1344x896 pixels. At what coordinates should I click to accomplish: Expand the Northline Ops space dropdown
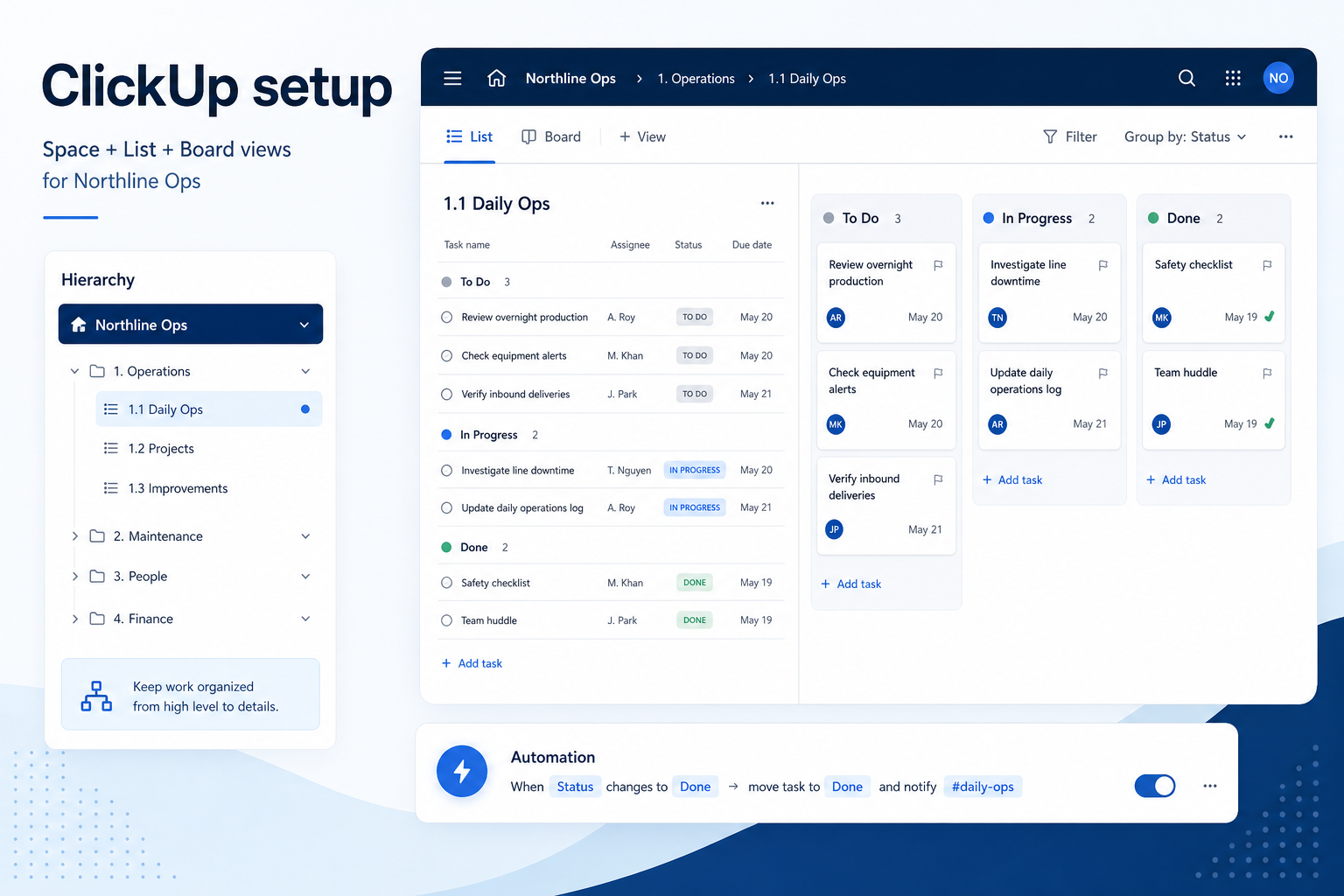[304, 325]
